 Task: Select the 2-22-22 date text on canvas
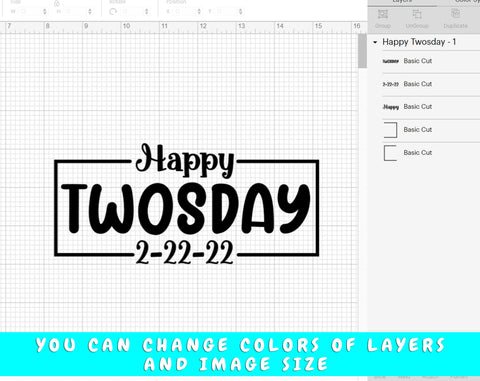[x=184, y=253]
